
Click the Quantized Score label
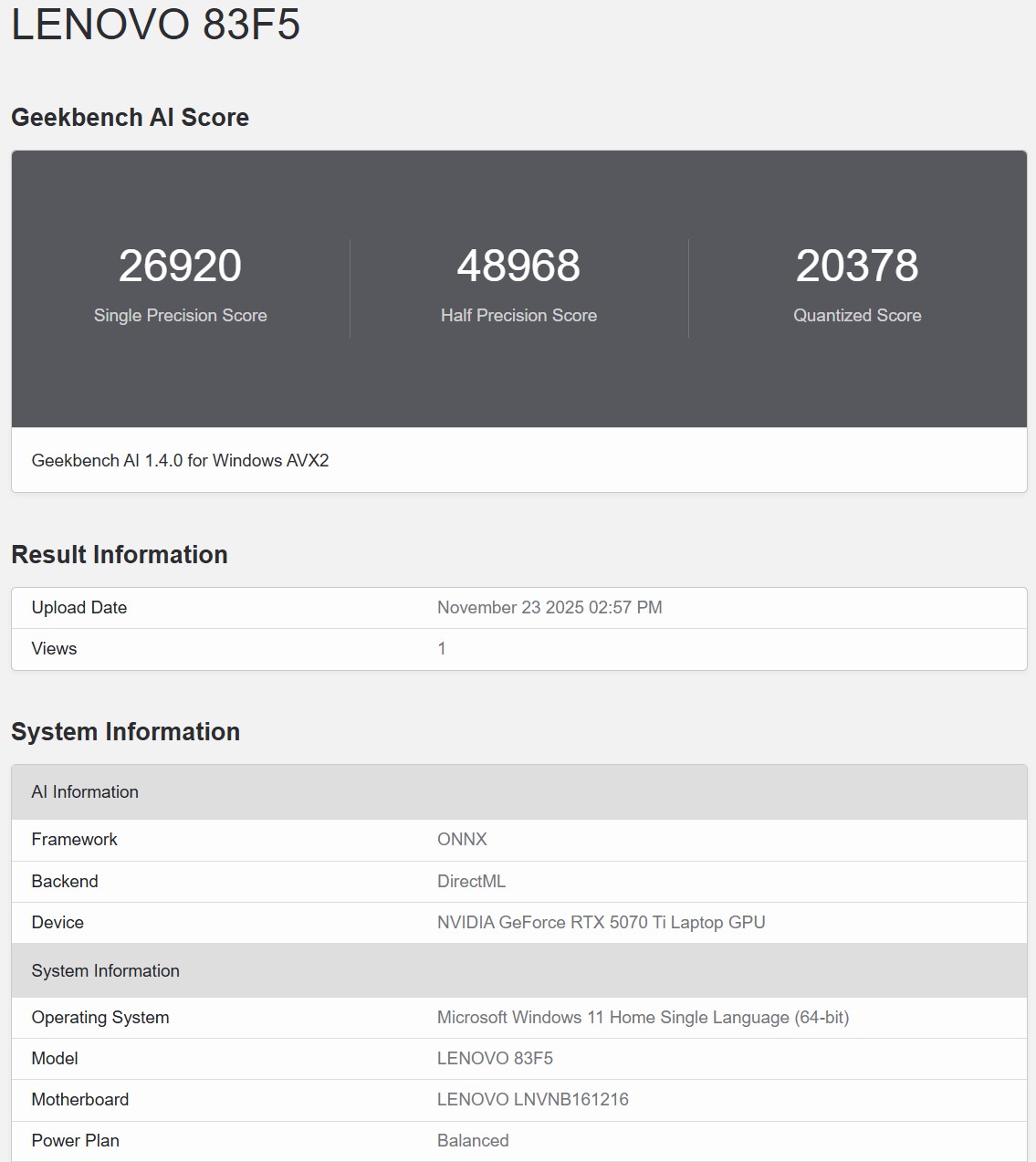point(857,315)
